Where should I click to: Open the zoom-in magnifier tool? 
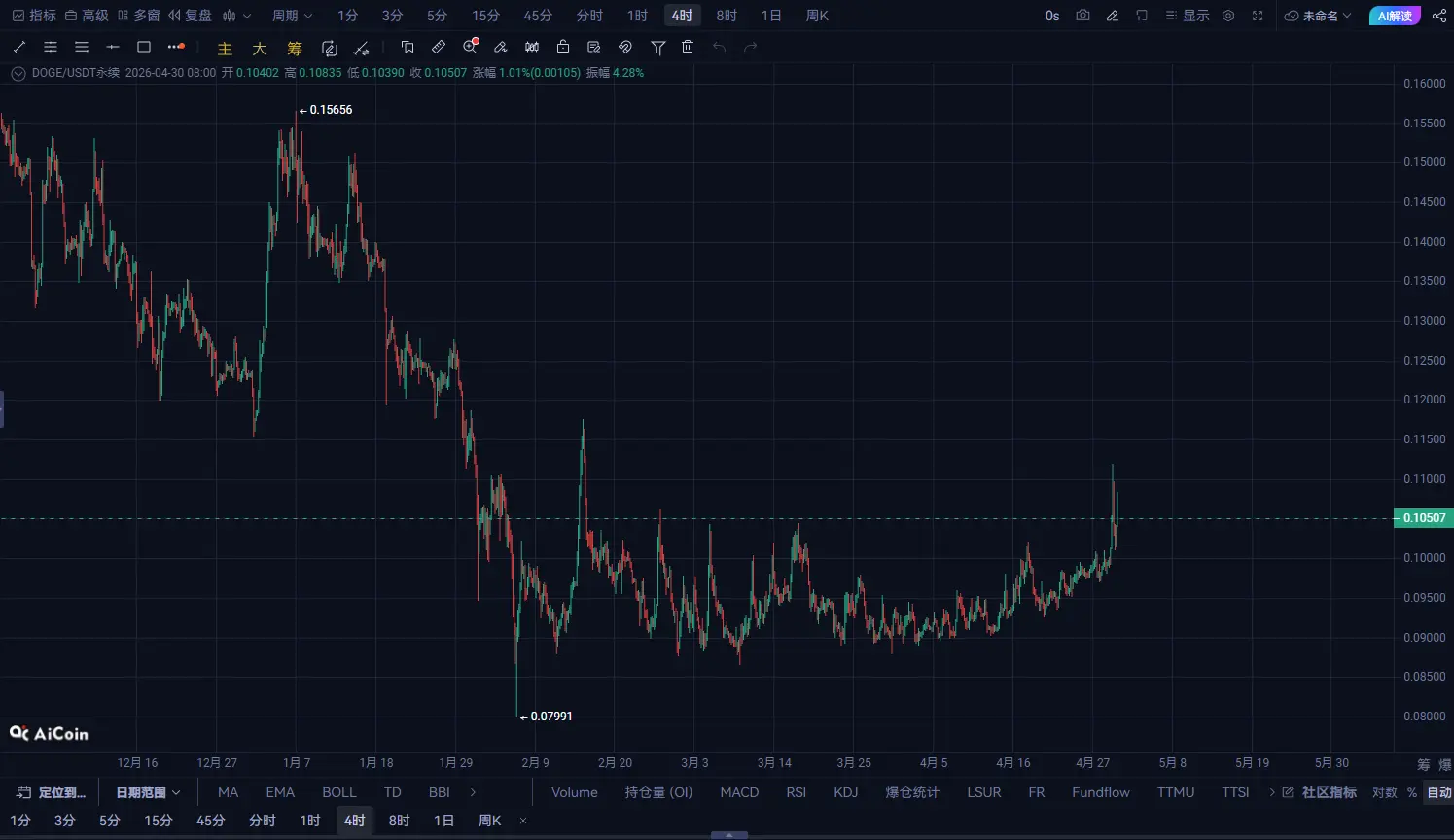[x=471, y=47]
